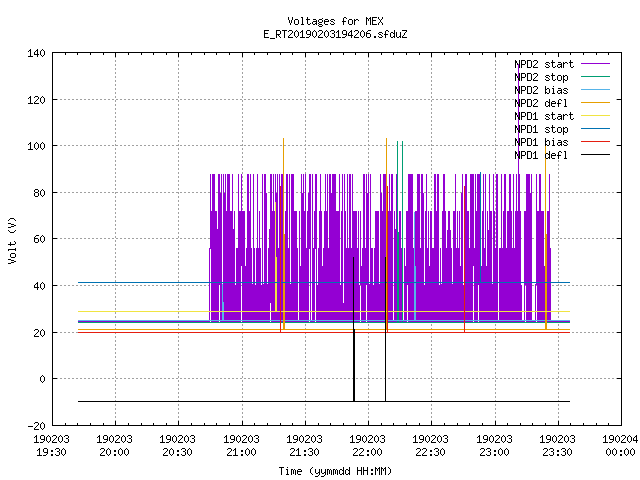
Task: Click the 'NPD2 bias' legend label
Action: (x=541, y=90)
